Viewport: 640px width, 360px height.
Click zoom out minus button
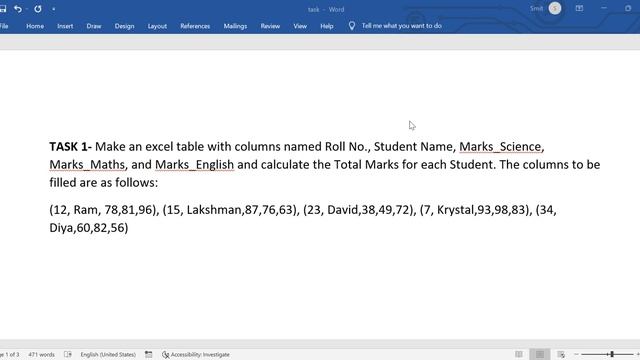(576, 354)
